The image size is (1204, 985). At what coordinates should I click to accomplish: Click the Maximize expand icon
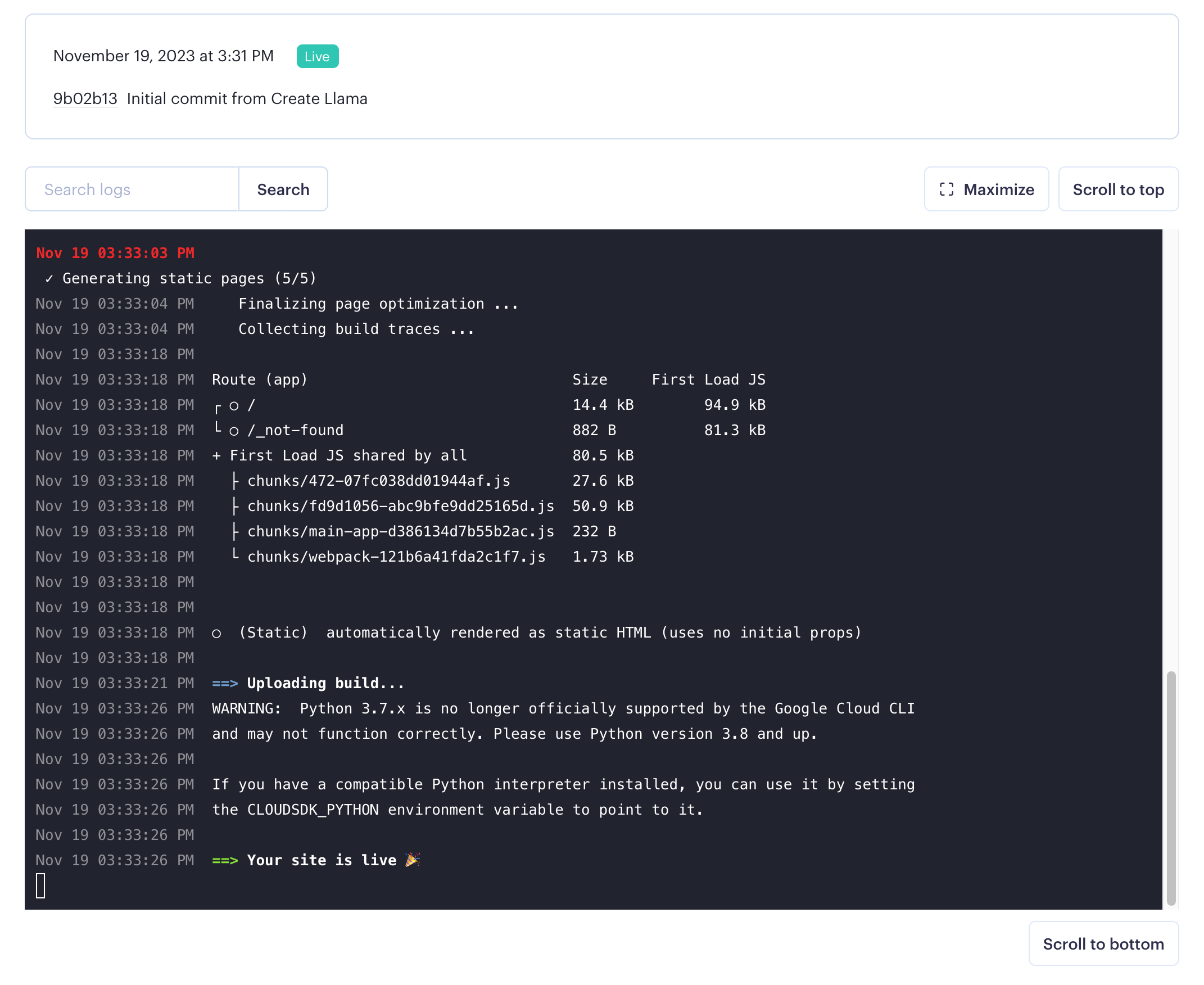(x=946, y=189)
